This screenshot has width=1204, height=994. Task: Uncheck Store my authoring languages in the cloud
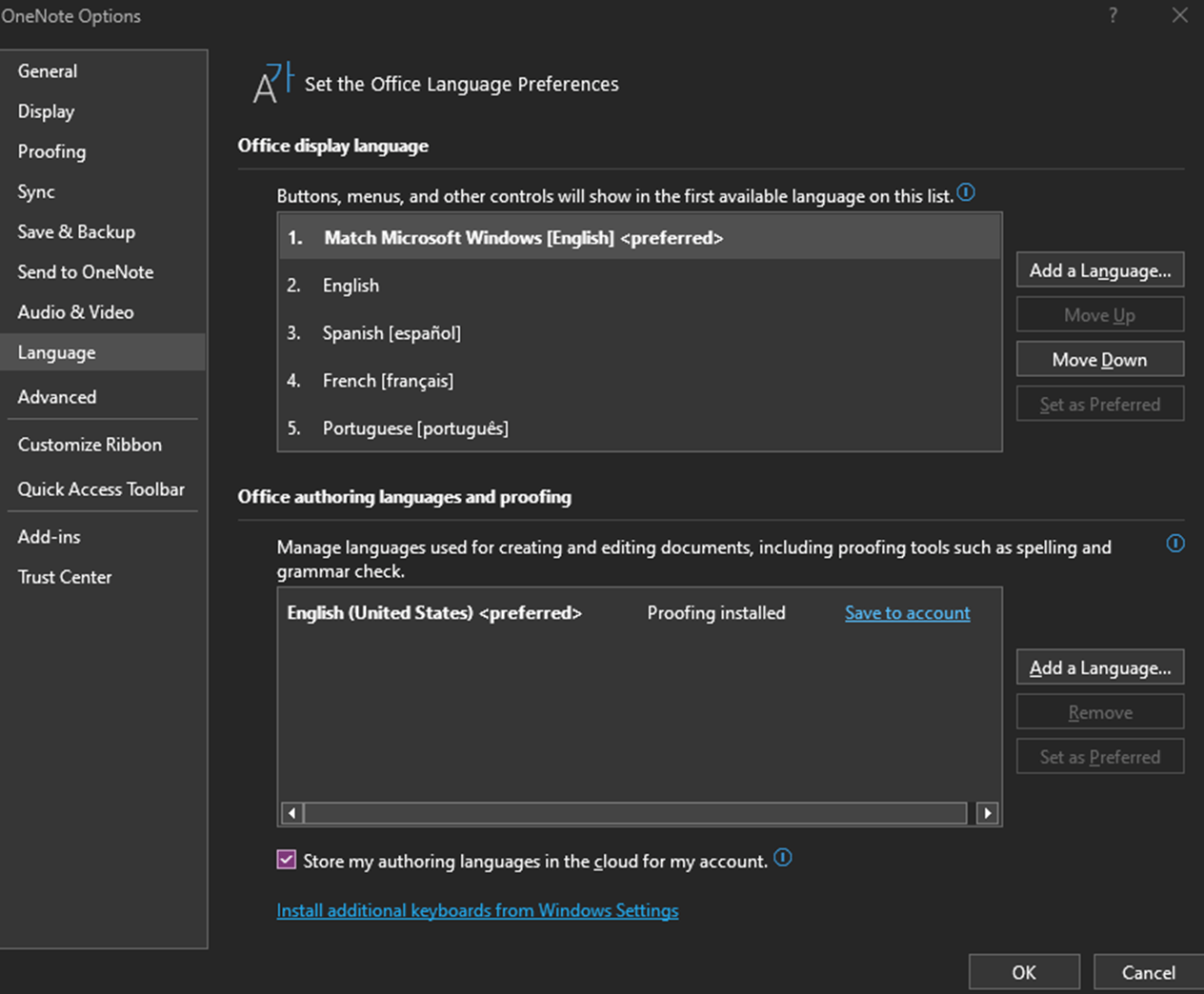point(286,859)
